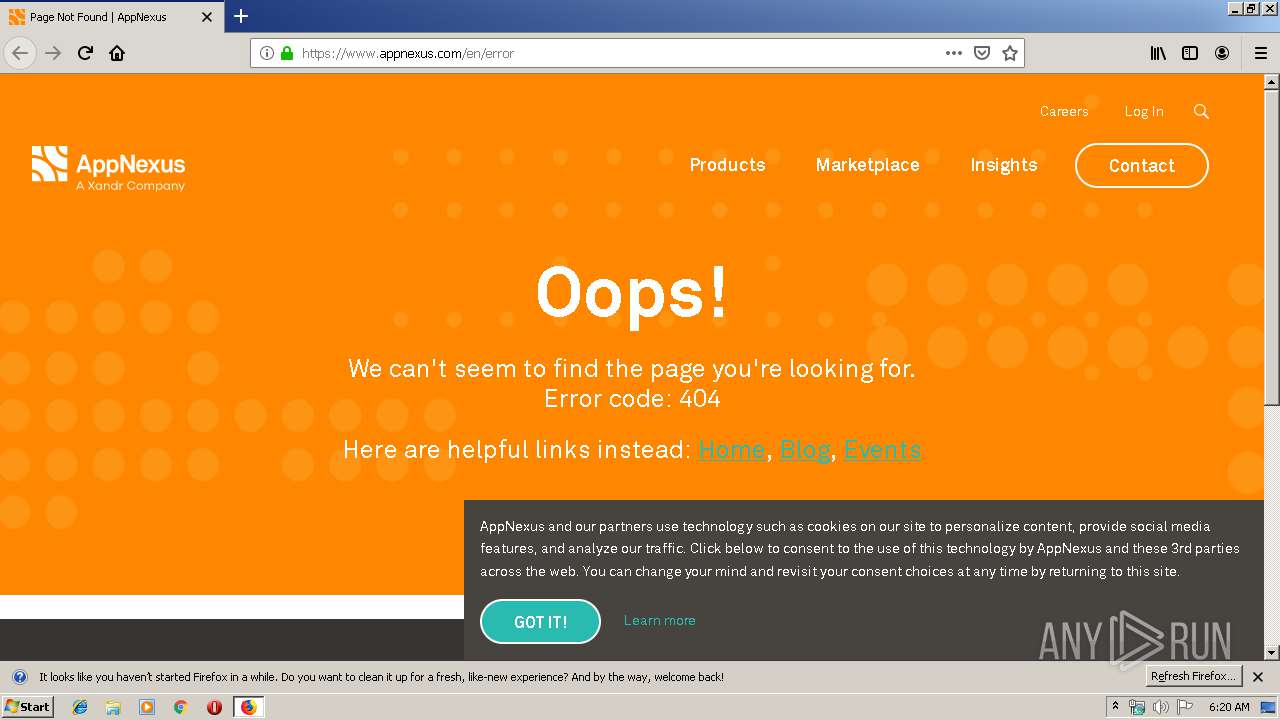Screen dimensions: 1280x720
Task: Click the page vertical scrollbar thumb
Action: [1271, 247]
